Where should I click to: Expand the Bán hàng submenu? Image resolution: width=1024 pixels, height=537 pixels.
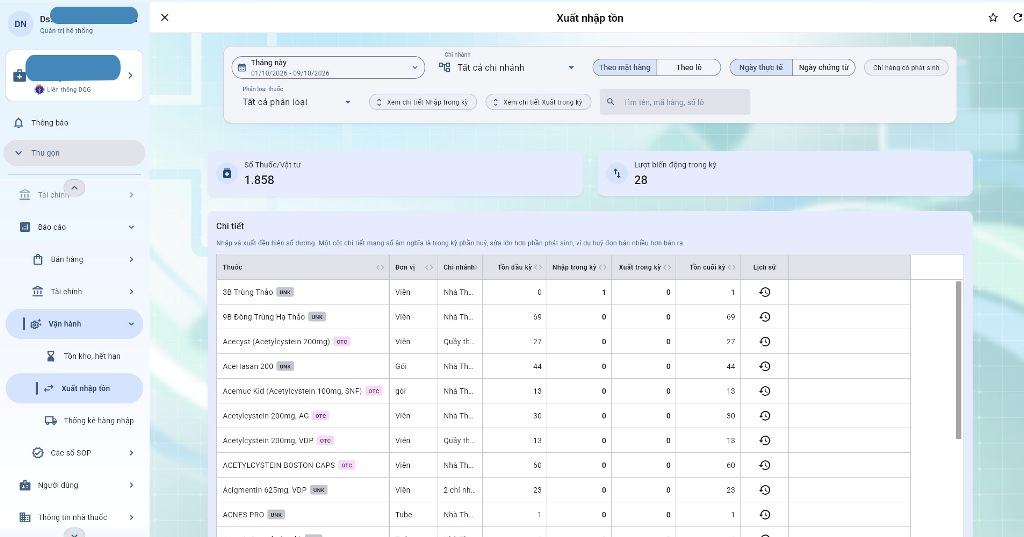click(131, 259)
